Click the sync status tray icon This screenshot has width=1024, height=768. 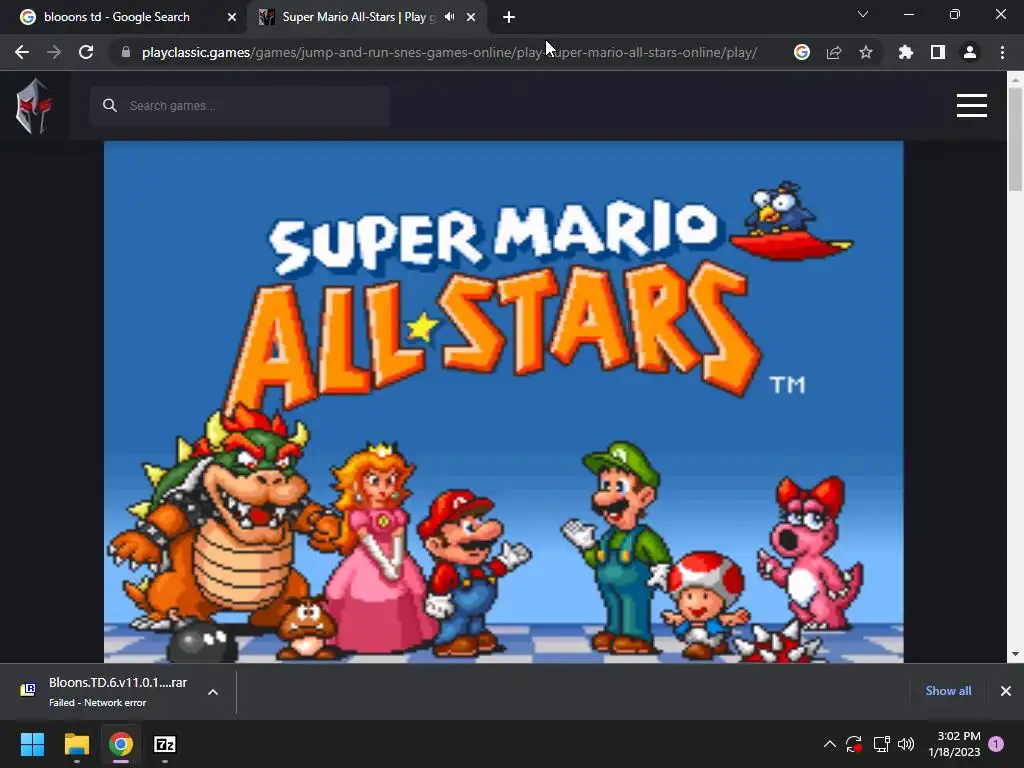pyautogui.click(x=854, y=744)
